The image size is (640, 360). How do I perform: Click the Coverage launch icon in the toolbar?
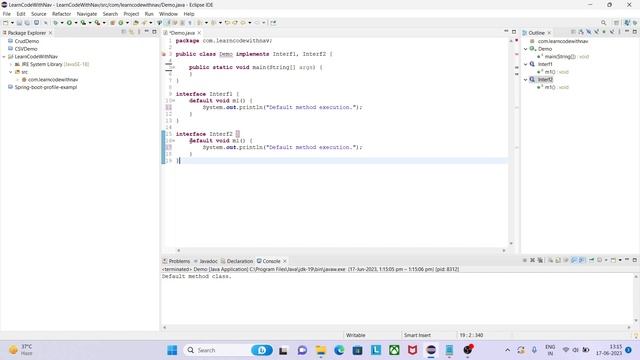(83, 23)
